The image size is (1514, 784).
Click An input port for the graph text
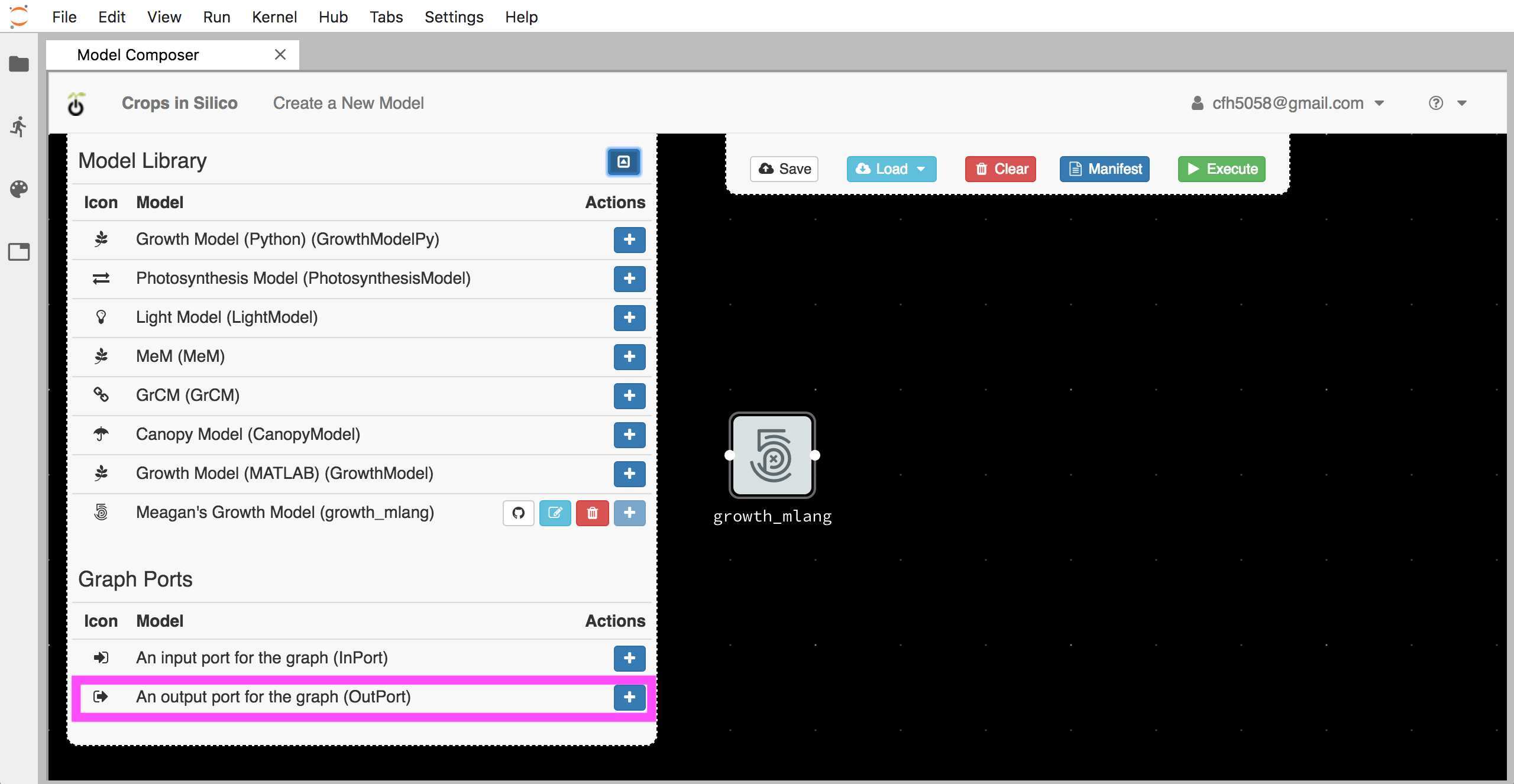[262, 658]
